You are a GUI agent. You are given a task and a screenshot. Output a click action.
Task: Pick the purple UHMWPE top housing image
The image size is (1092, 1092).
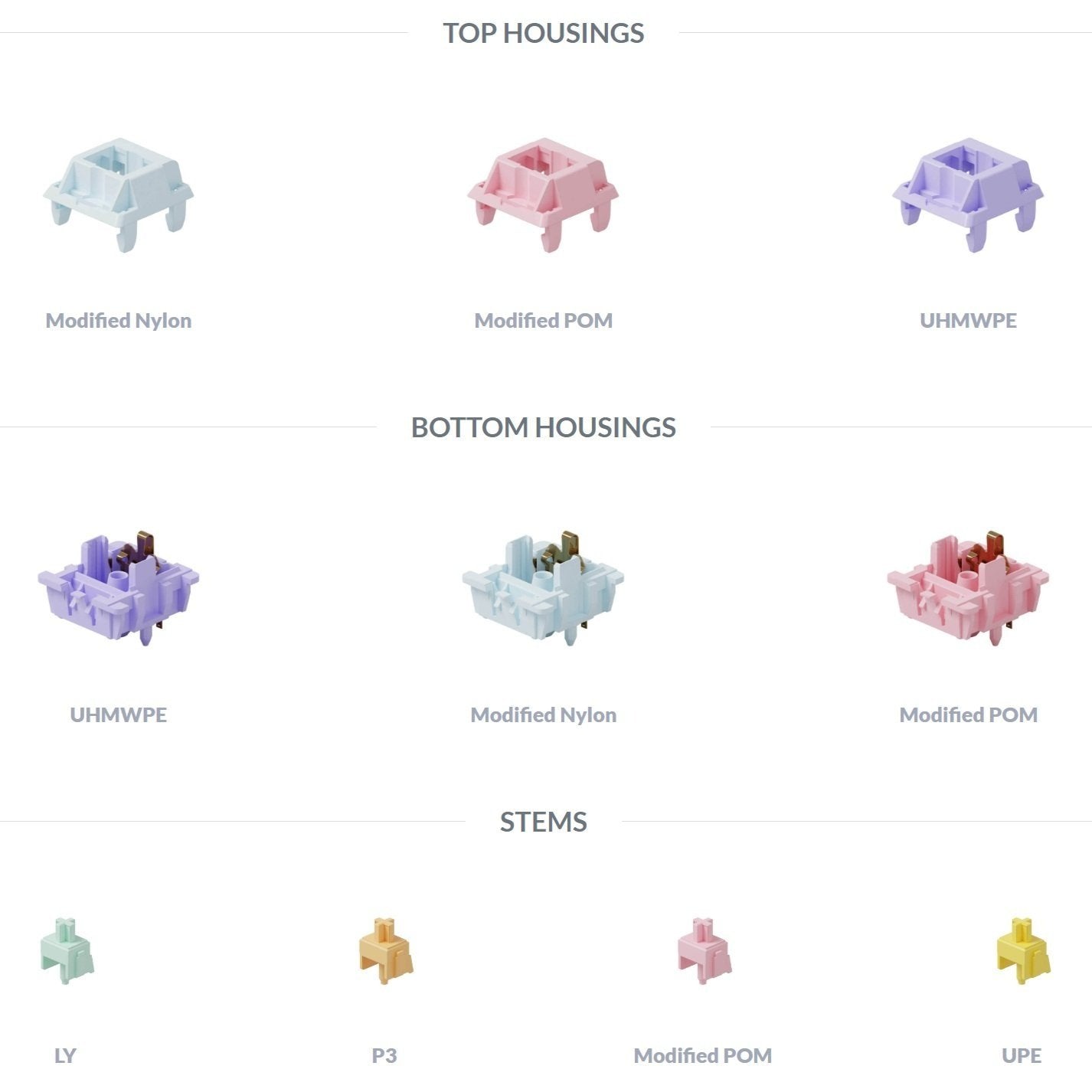click(x=968, y=195)
